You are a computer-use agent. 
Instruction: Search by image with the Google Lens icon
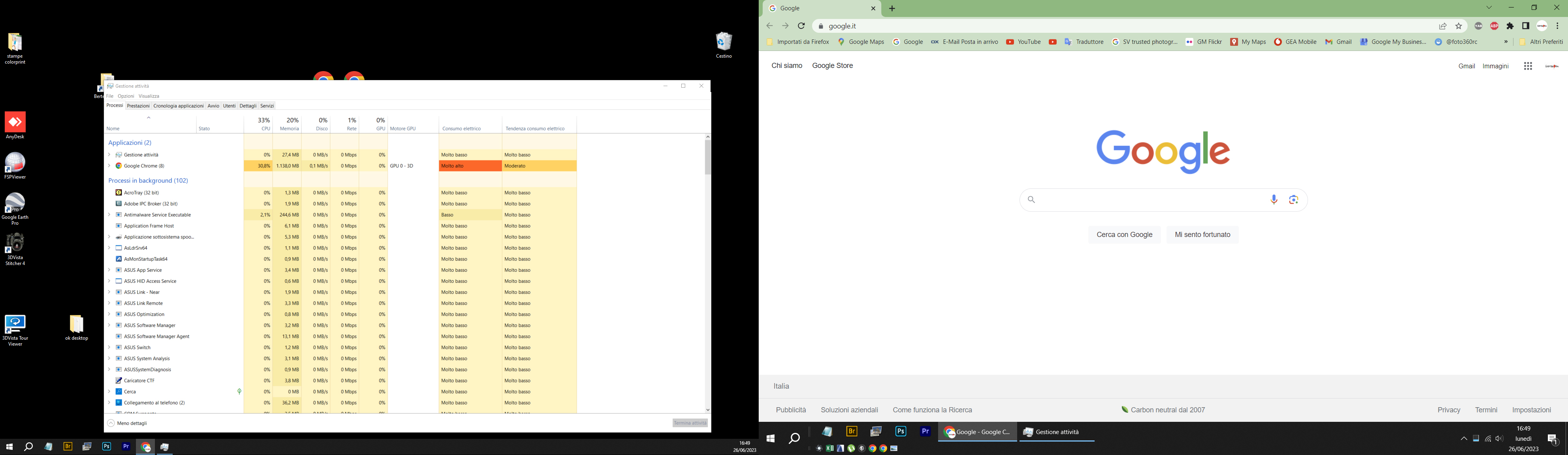click(1293, 199)
